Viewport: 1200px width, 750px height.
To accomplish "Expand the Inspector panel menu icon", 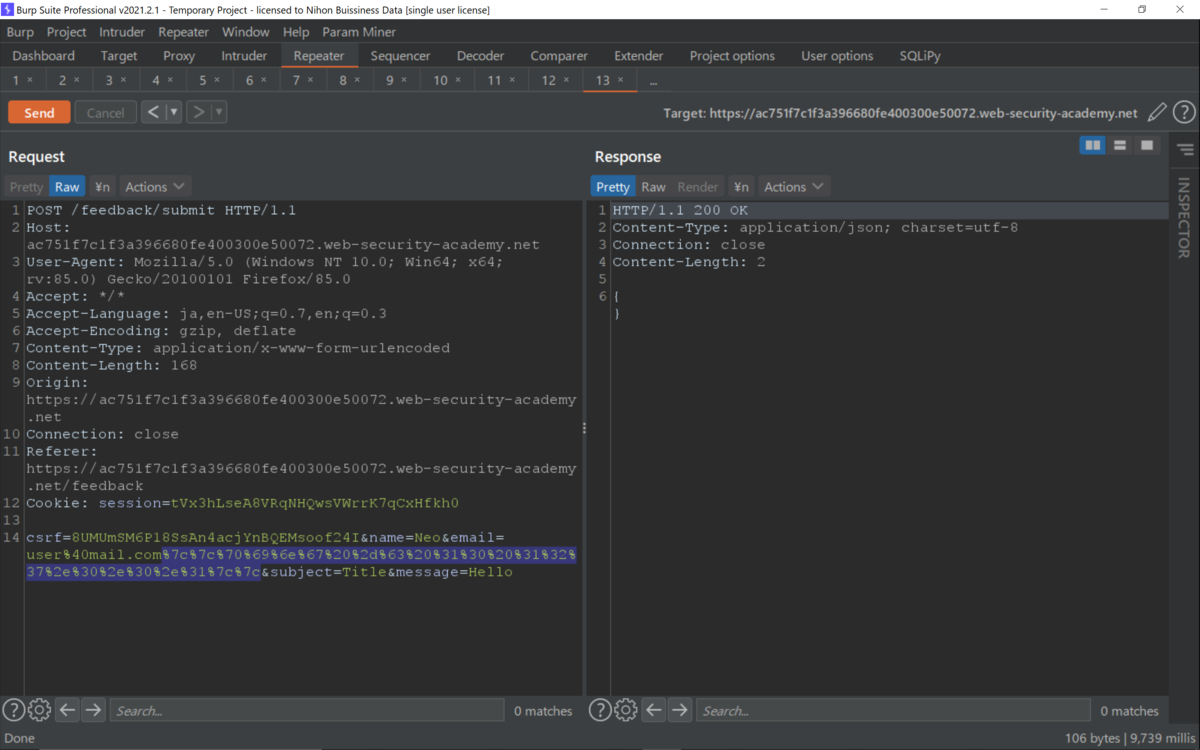I will (1185, 150).
